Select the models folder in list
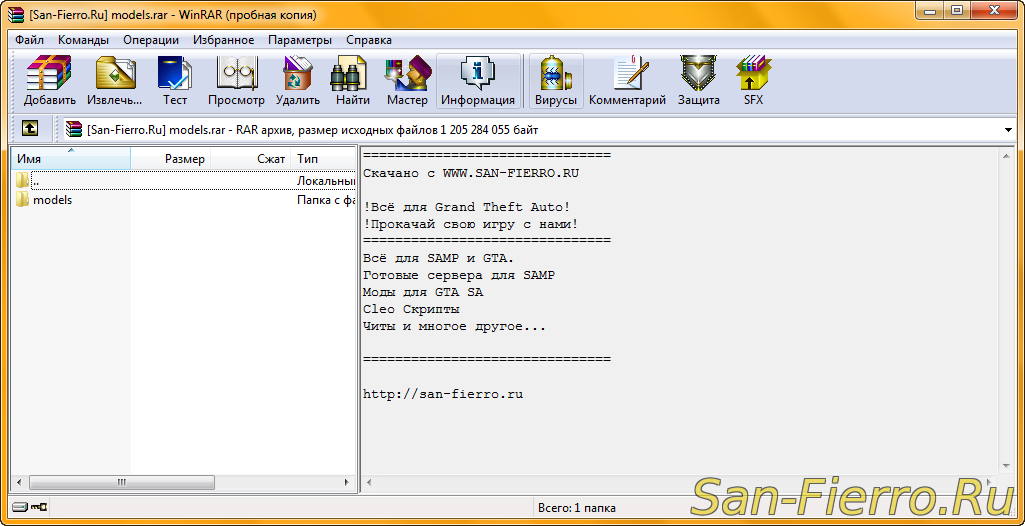The height and width of the screenshot is (526, 1025). (52, 200)
